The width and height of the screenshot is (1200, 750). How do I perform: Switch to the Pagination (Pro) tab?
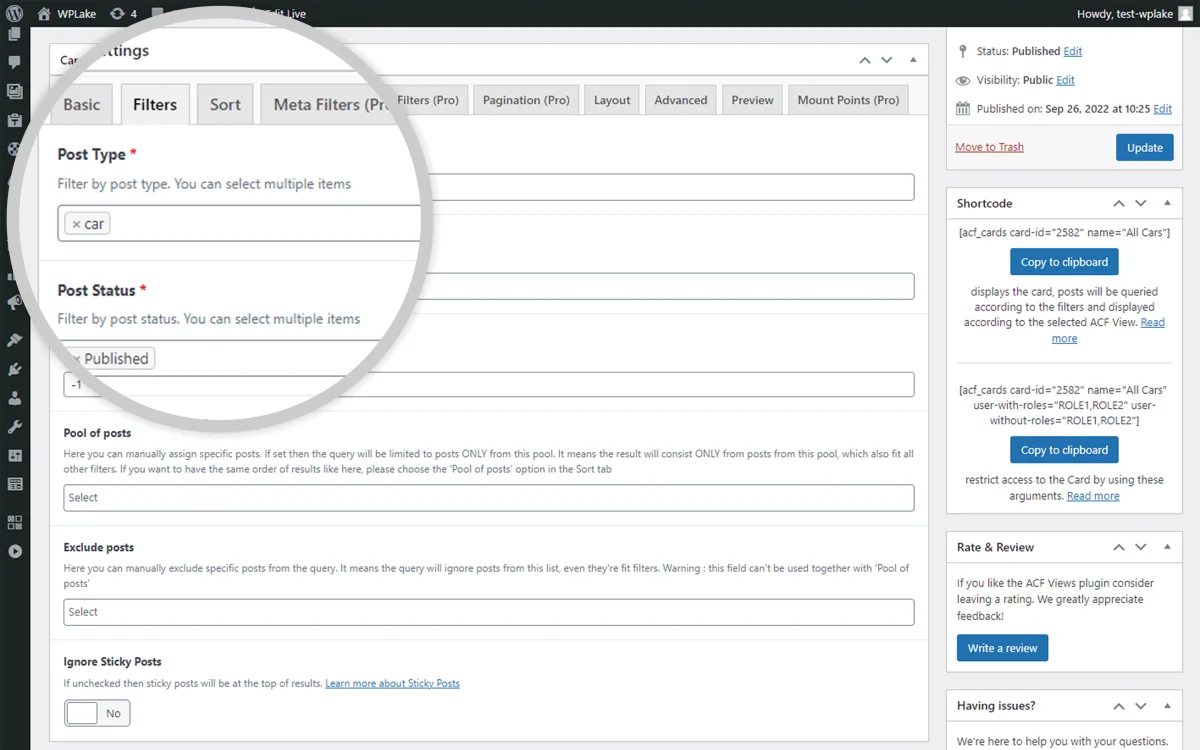(526, 100)
